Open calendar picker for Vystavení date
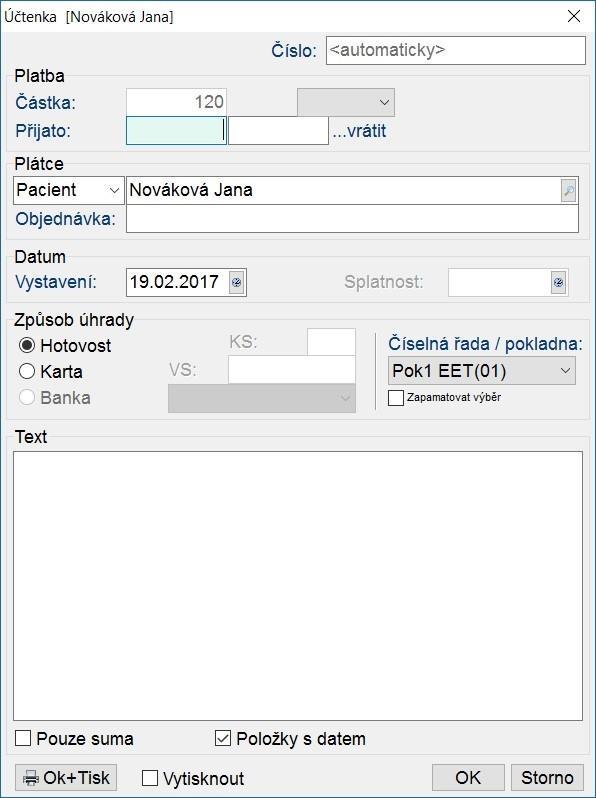The image size is (596, 798). click(x=237, y=282)
